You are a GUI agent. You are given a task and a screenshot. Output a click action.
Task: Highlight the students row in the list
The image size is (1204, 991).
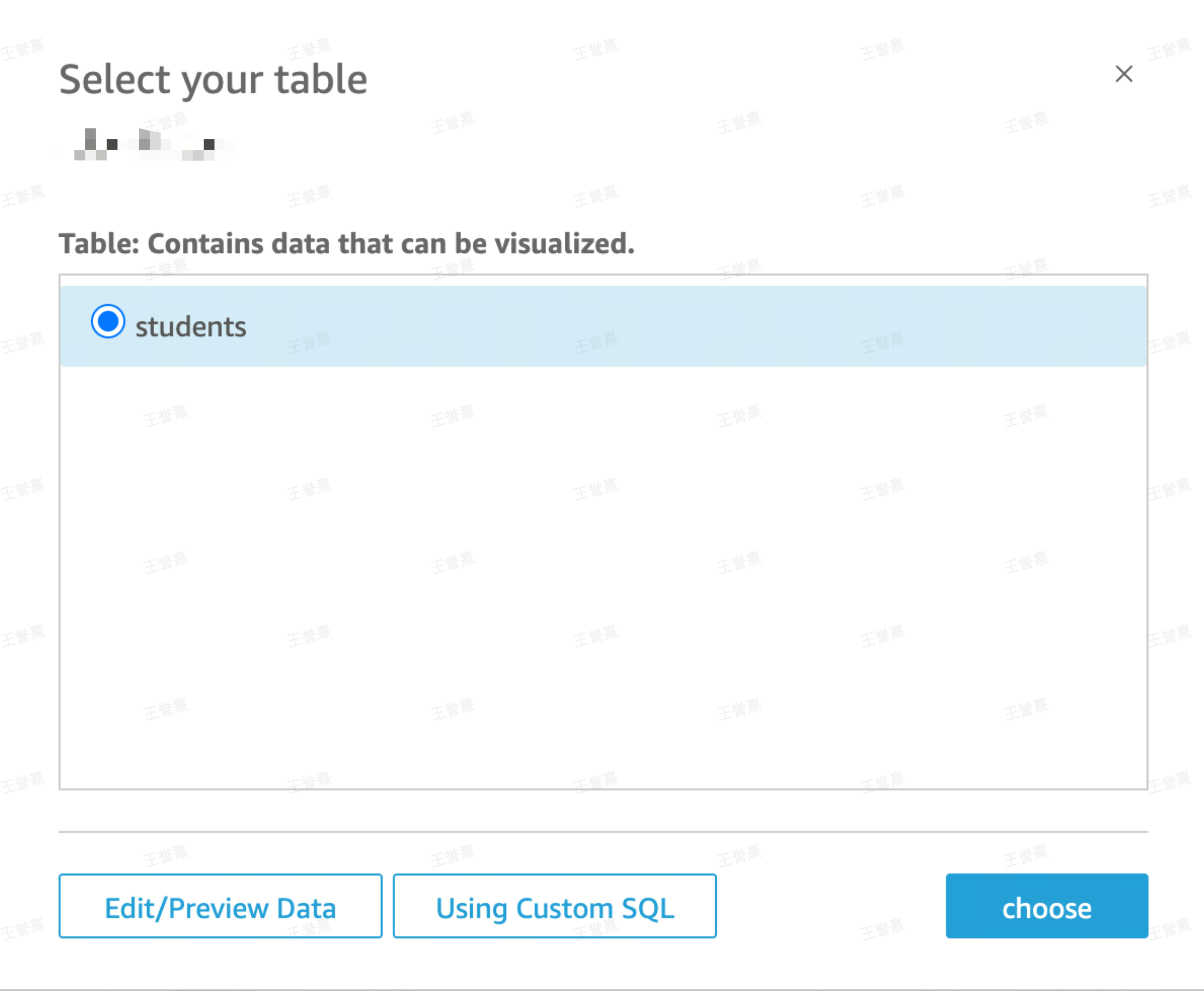(603, 326)
